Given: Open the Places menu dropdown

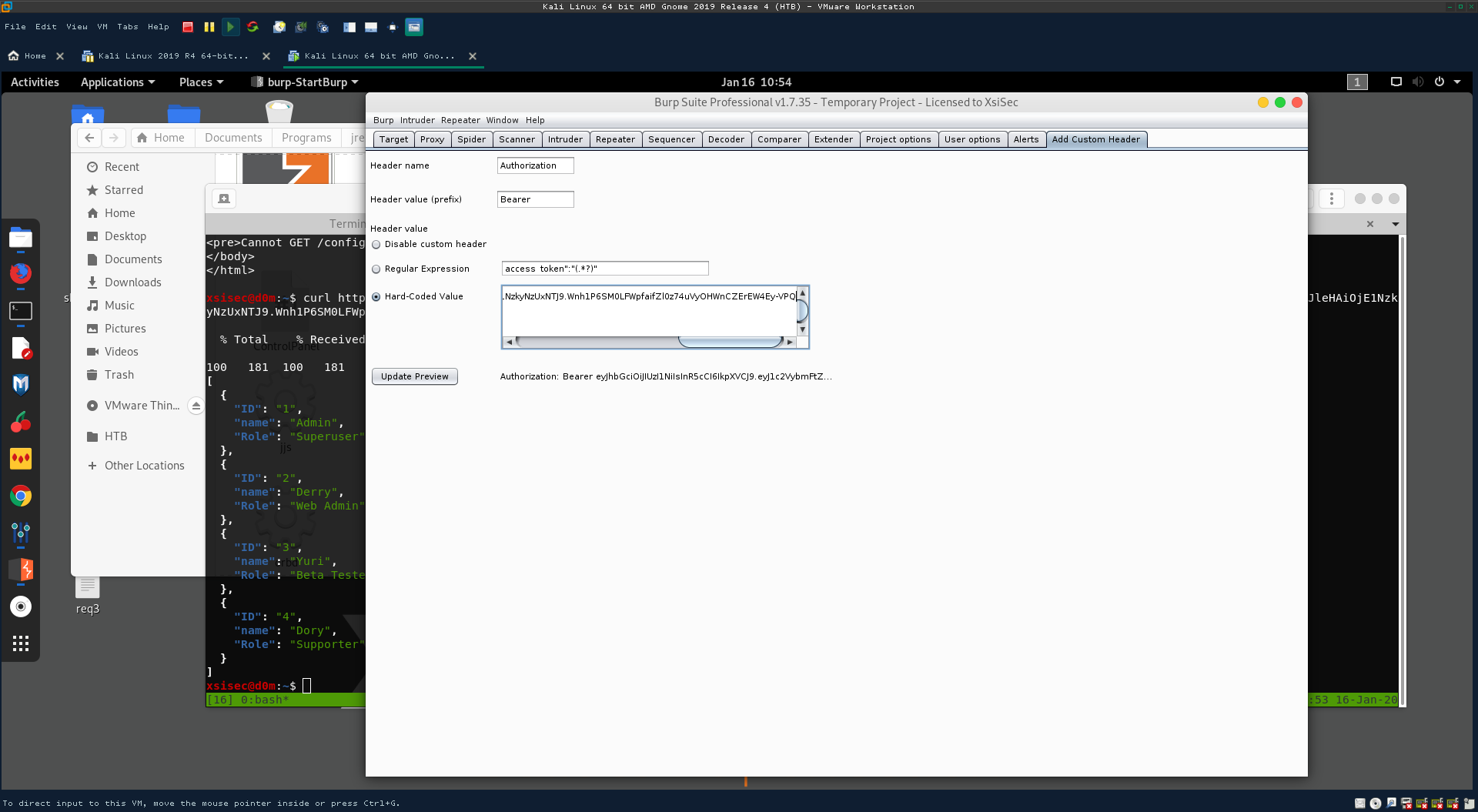Looking at the screenshot, I should (201, 82).
